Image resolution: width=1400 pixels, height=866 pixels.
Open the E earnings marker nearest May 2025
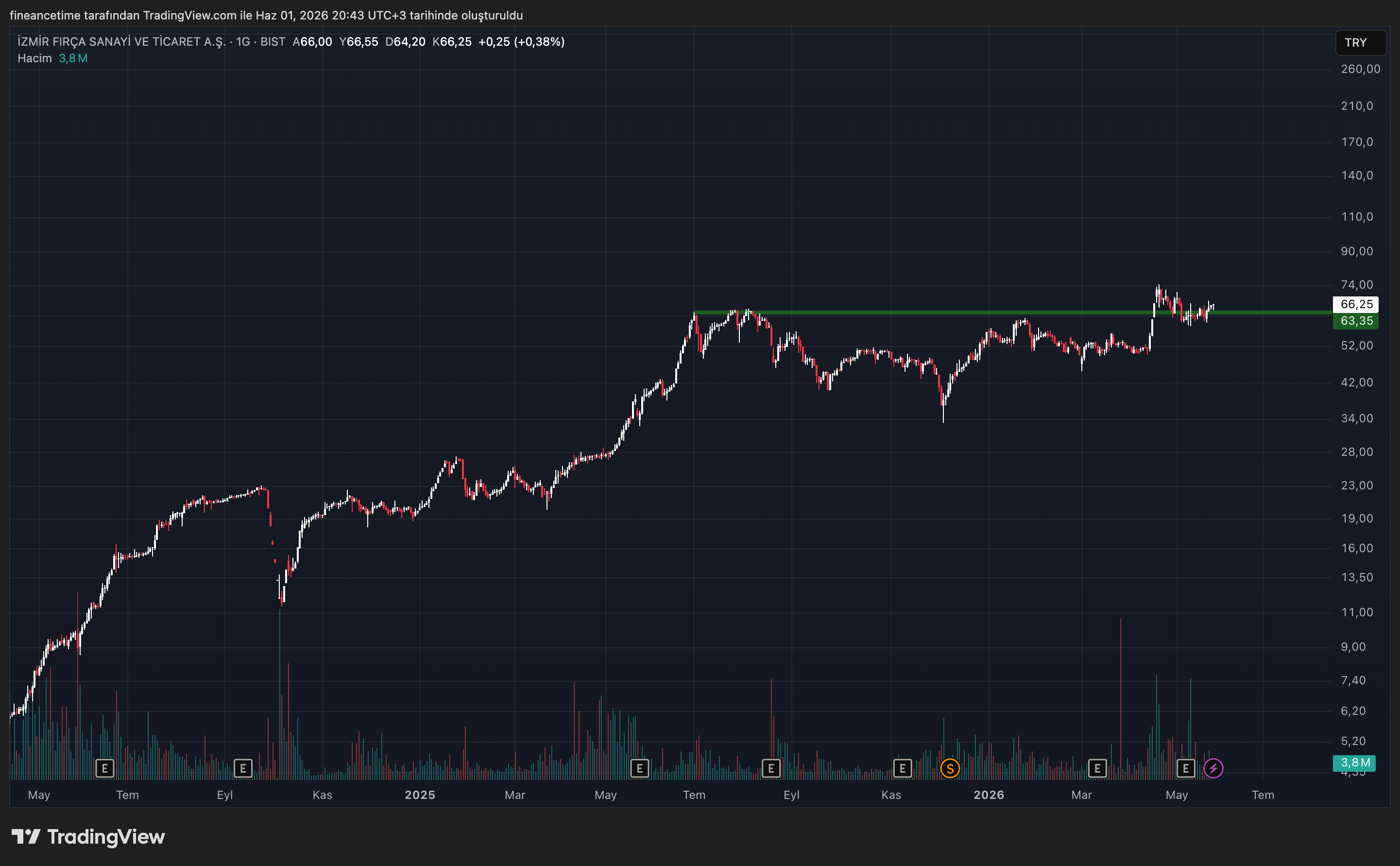(639, 768)
